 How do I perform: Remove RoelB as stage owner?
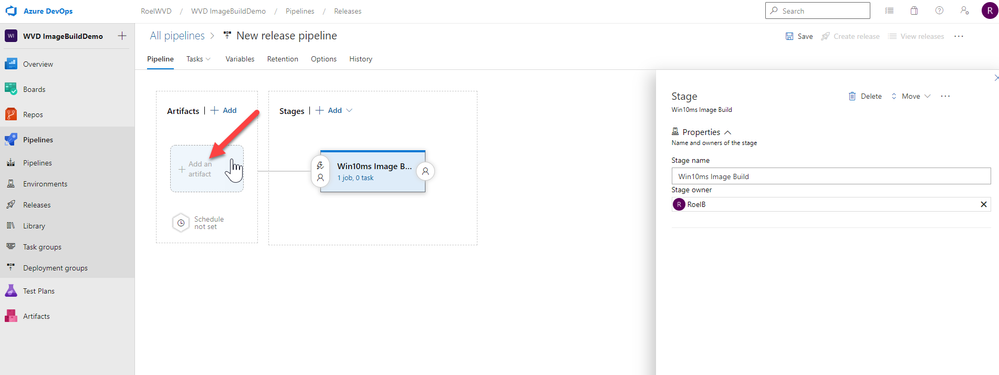pyautogui.click(x=983, y=204)
